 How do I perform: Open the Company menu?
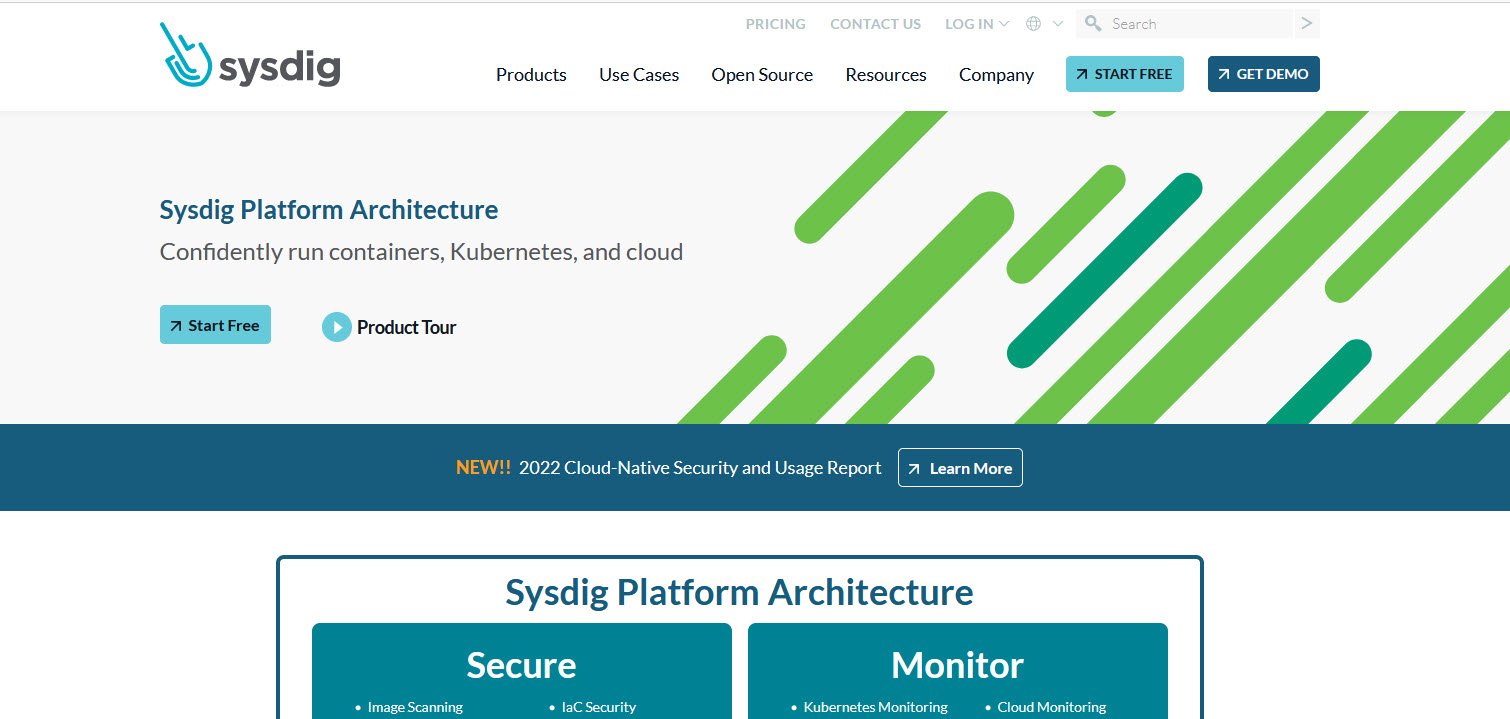996,75
